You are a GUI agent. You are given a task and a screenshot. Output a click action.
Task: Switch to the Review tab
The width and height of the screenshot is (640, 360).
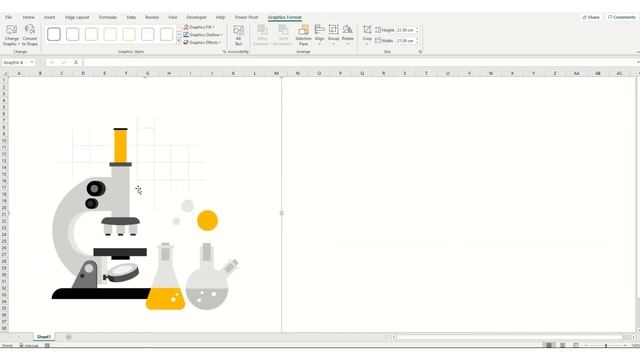tap(152, 17)
